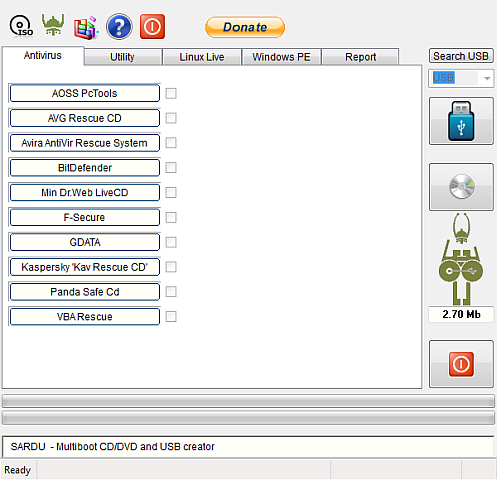Screen dimensions: 497x480
Task: Click the Kaspersky 'Kav Rescue CD' button
Action: tap(85, 267)
